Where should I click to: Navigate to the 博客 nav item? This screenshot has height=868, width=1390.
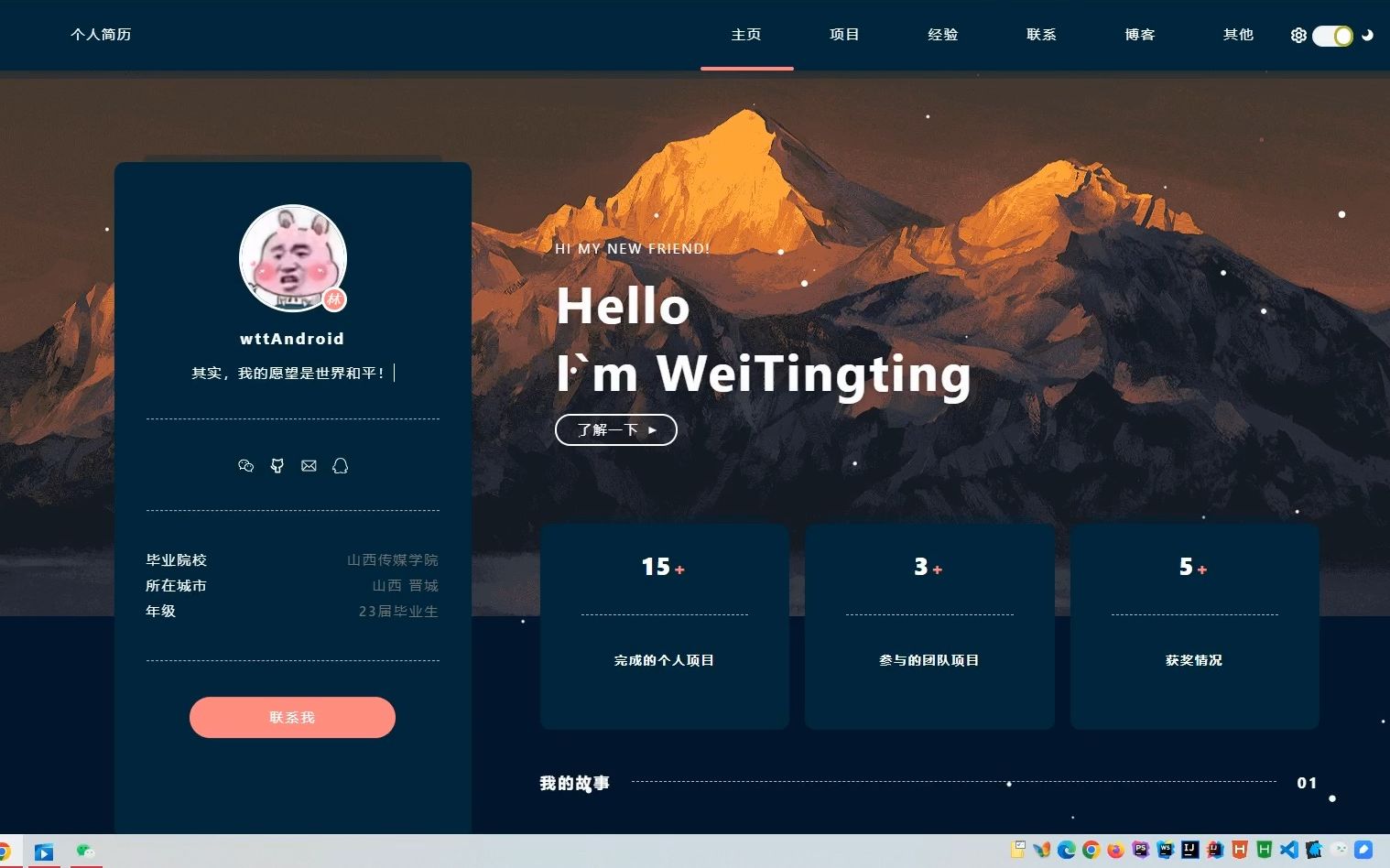[1140, 35]
